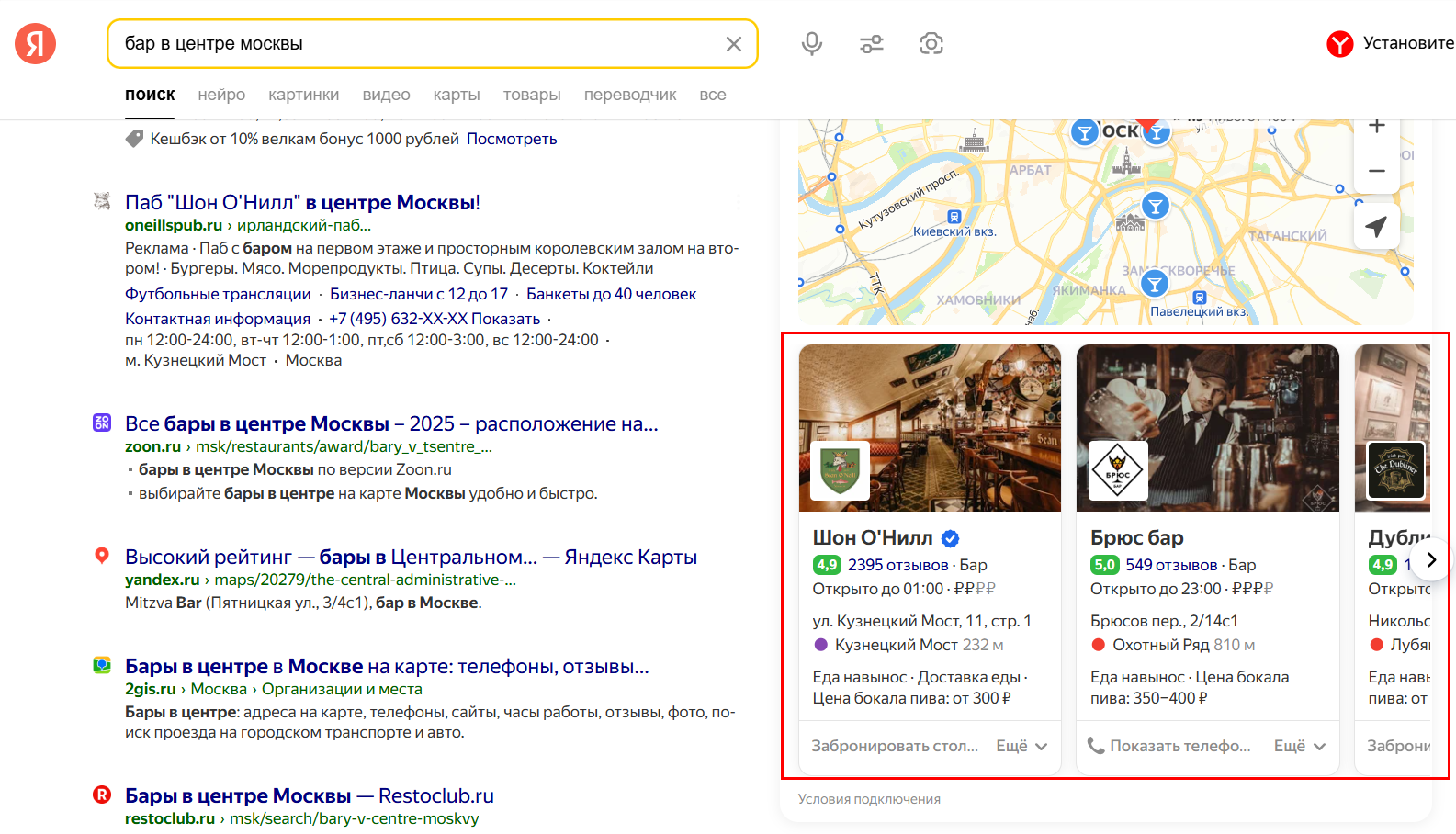Click the Посмотреть cashback link
Screen dimensions: 1456x834
[x=512, y=139]
